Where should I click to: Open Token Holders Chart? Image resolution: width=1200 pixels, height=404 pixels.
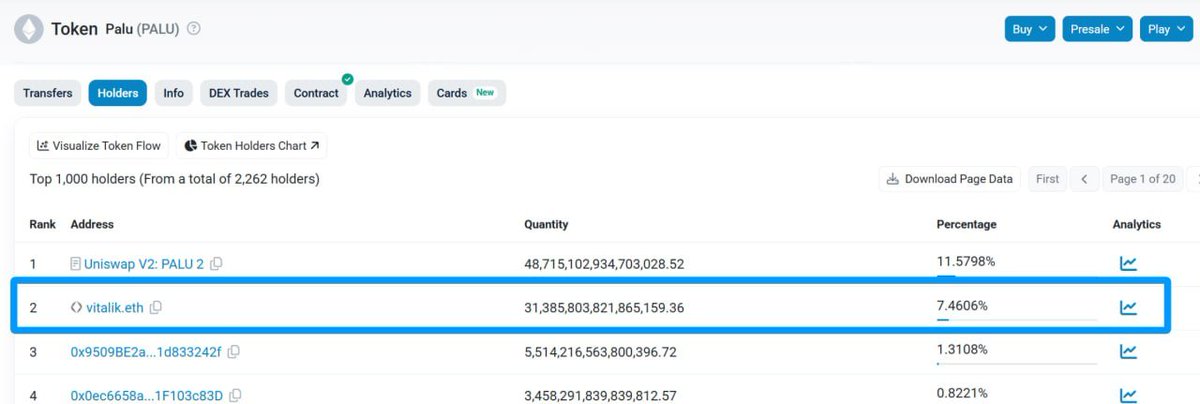tap(252, 145)
